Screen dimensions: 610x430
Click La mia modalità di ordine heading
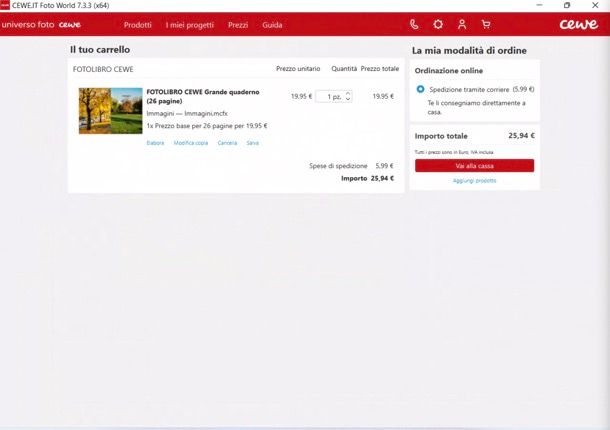(x=469, y=51)
